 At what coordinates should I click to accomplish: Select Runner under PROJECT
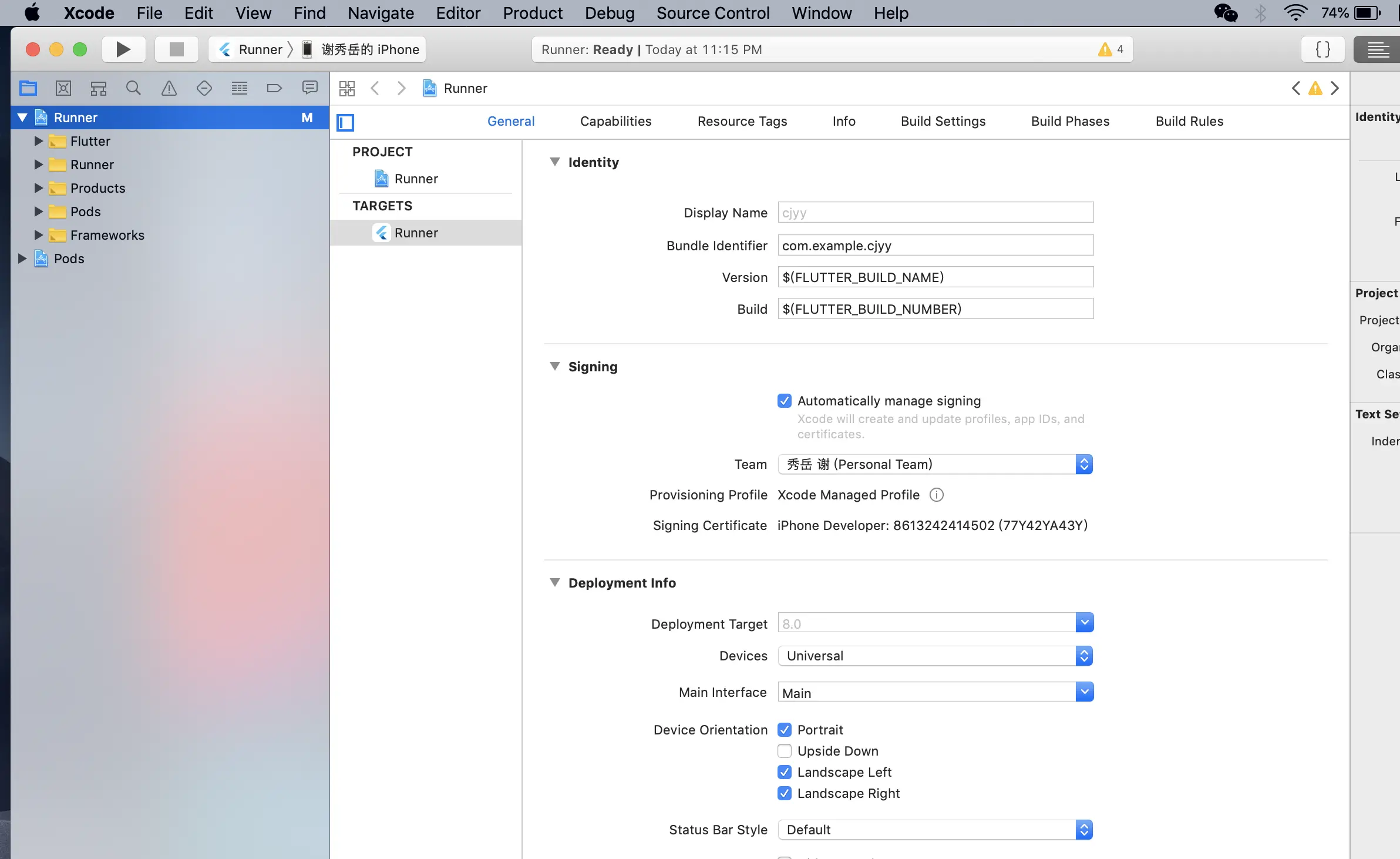point(416,179)
